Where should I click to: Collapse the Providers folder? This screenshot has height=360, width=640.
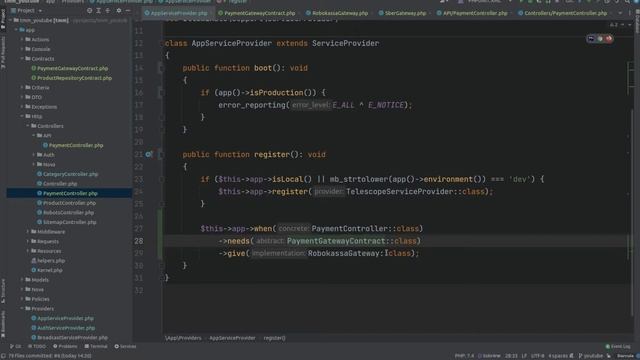point(22,309)
